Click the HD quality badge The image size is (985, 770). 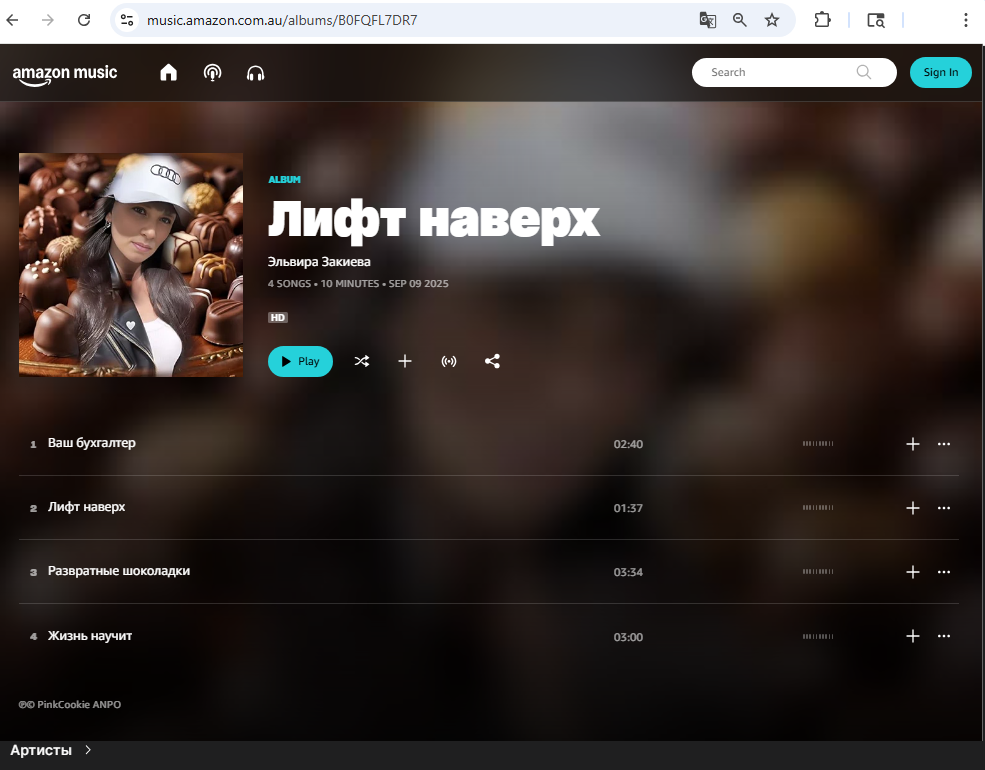pyautogui.click(x=278, y=317)
